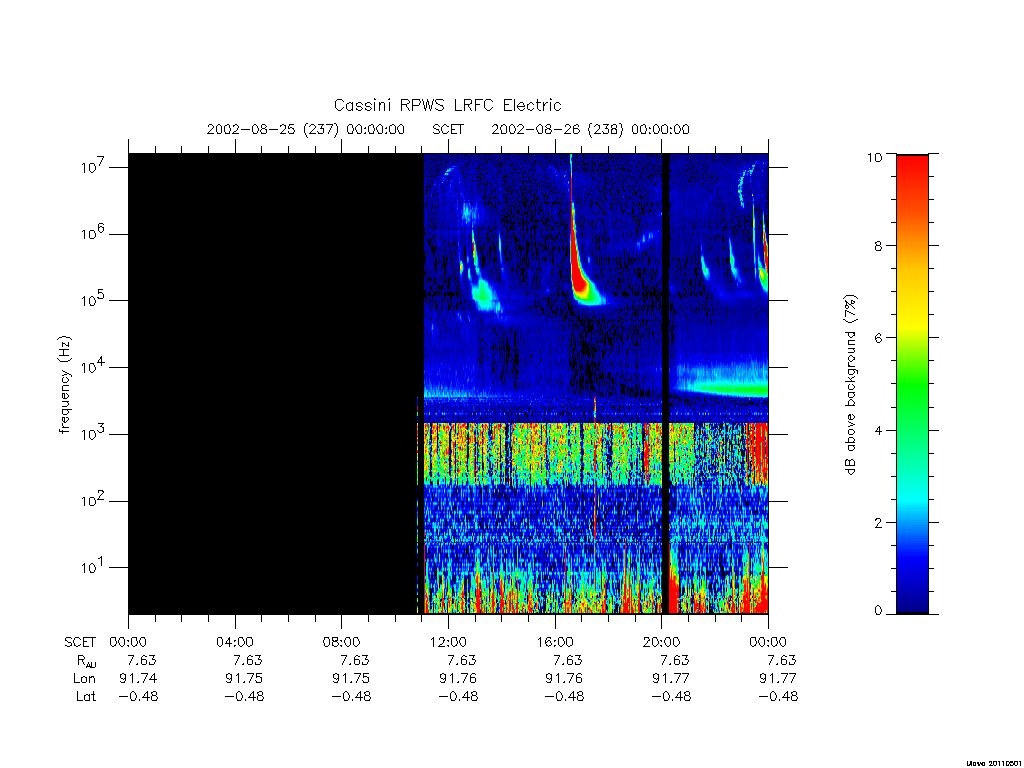Click the colorbar tick value '2'
Screen dimensions: 1024x768
tap(878, 522)
